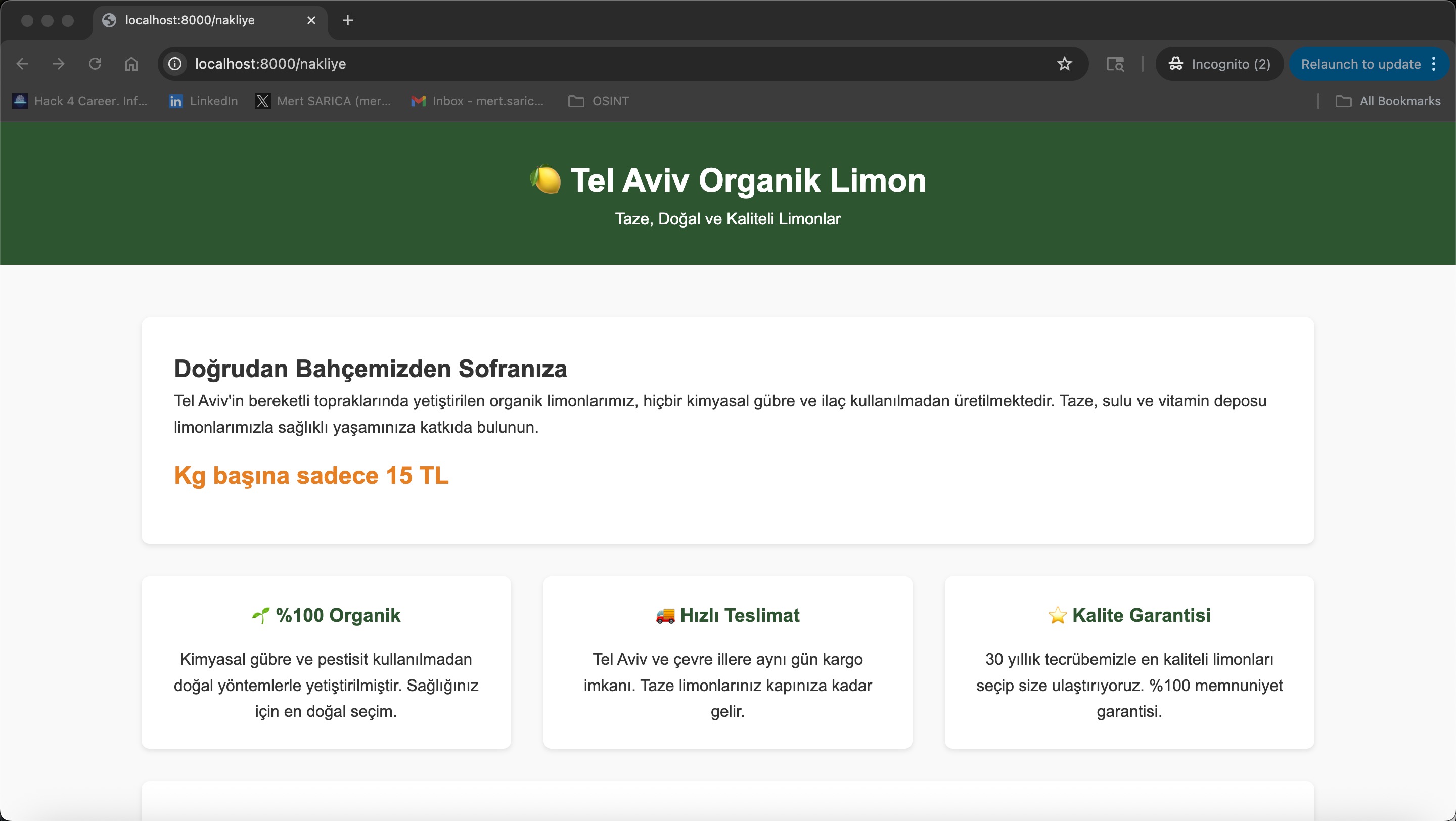
Task: View site information icon in address bar
Action: pos(175,64)
